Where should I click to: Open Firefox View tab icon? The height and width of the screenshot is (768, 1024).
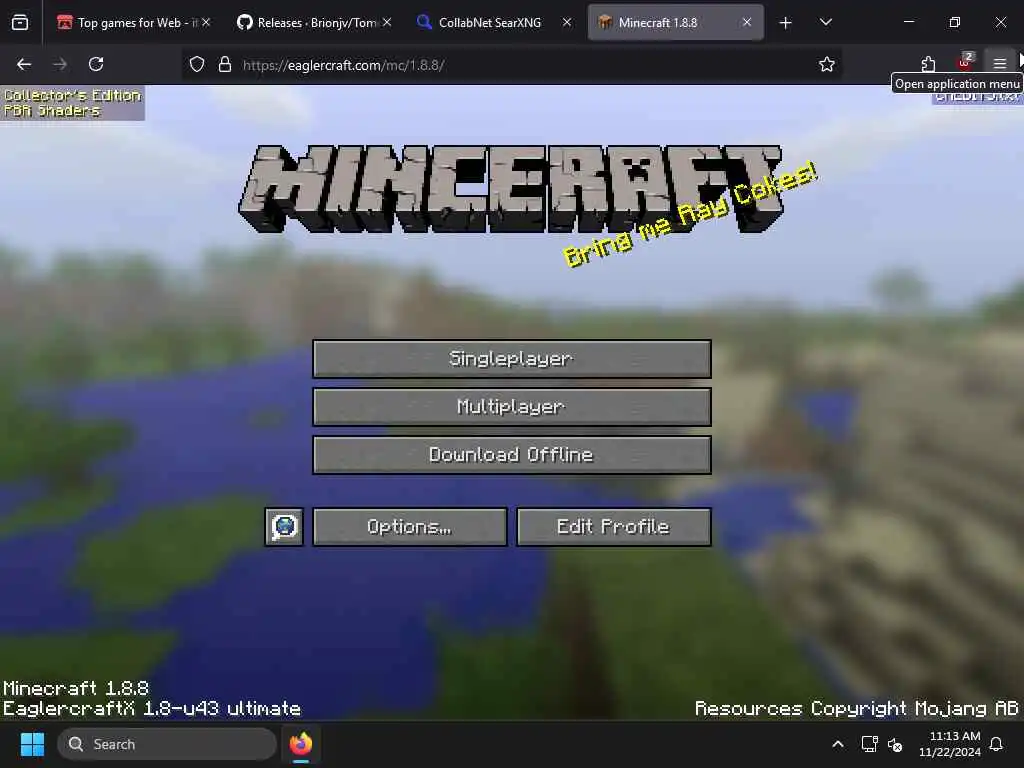click(20, 23)
